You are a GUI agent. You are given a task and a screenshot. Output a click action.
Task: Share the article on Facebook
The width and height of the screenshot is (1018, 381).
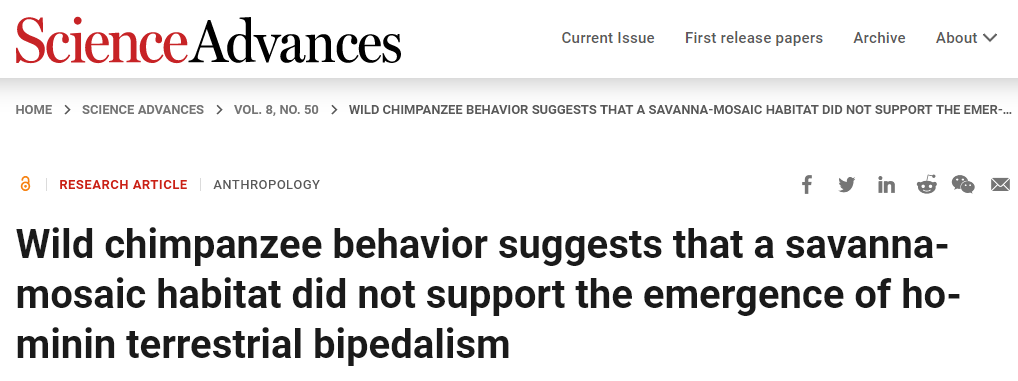pos(806,185)
